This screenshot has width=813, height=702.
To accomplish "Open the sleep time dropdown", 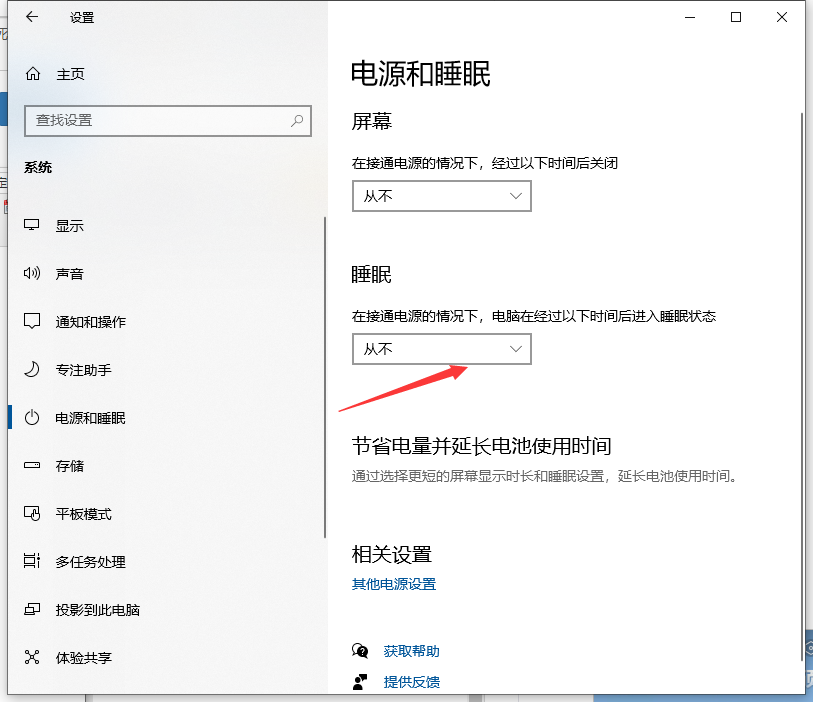I will 442,349.
